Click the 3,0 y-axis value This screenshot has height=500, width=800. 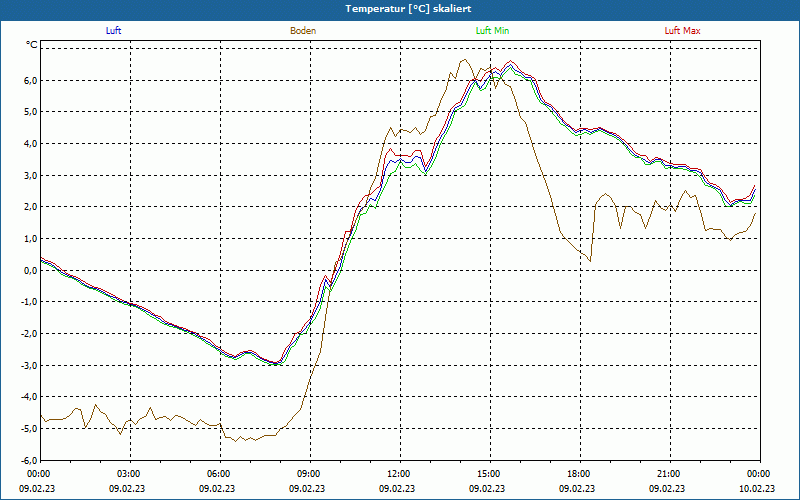[29, 175]
